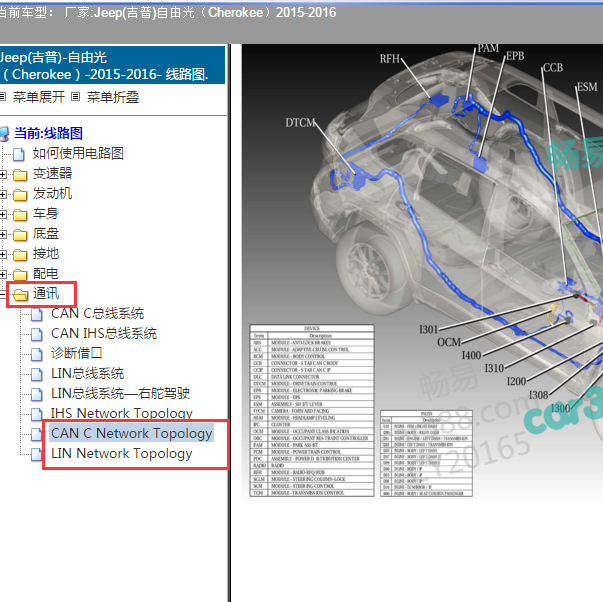Select the 接地 tree label
The height and width of the screenshot is (602, 603).
(46, 253)
